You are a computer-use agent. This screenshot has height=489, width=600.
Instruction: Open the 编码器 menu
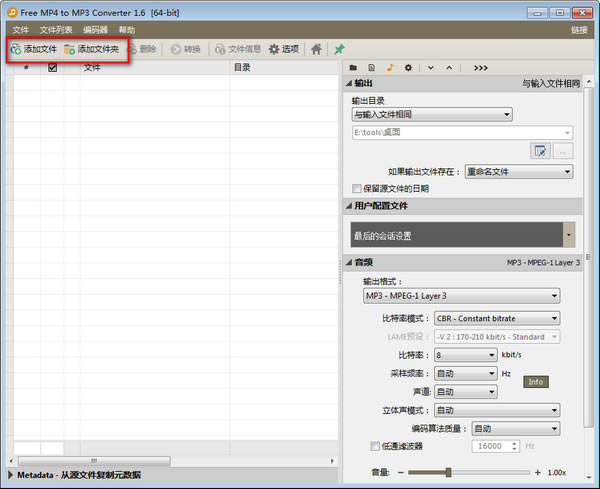pyautogui.click(x=95, y=30)
